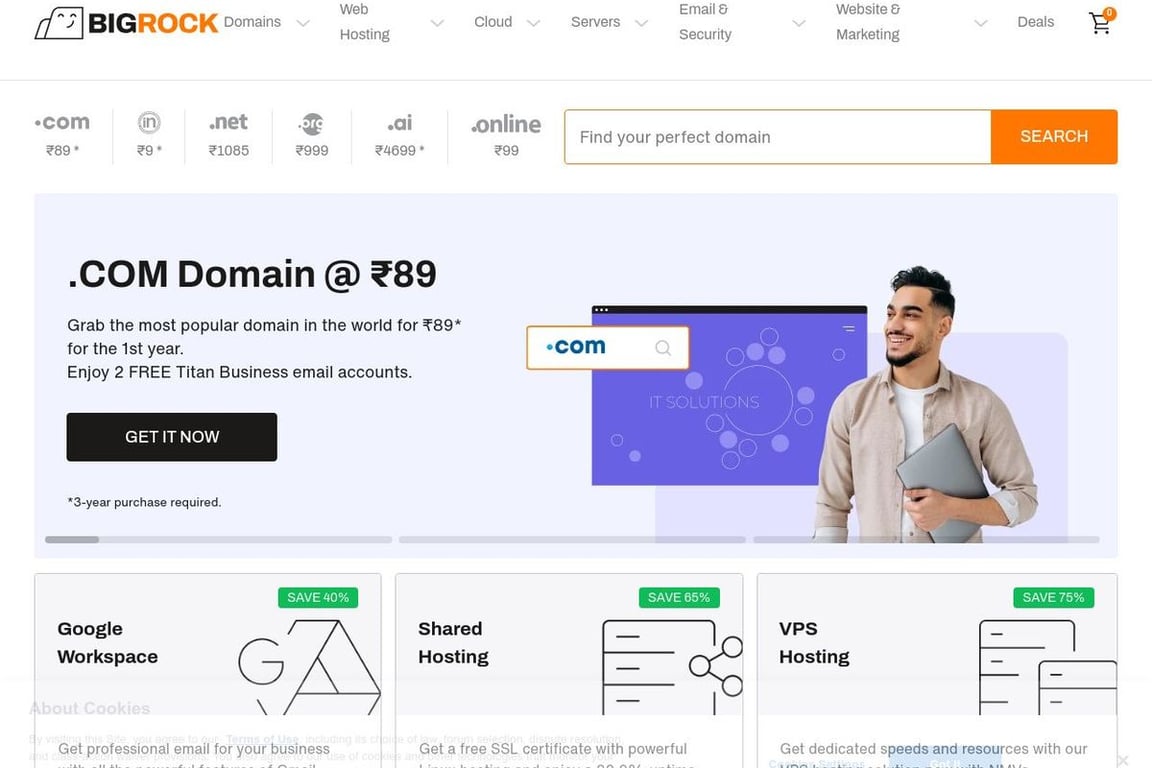Open the shopping cart icon
The image size is (1152, 768).
pyautogui.click(x=1100, y=23)
